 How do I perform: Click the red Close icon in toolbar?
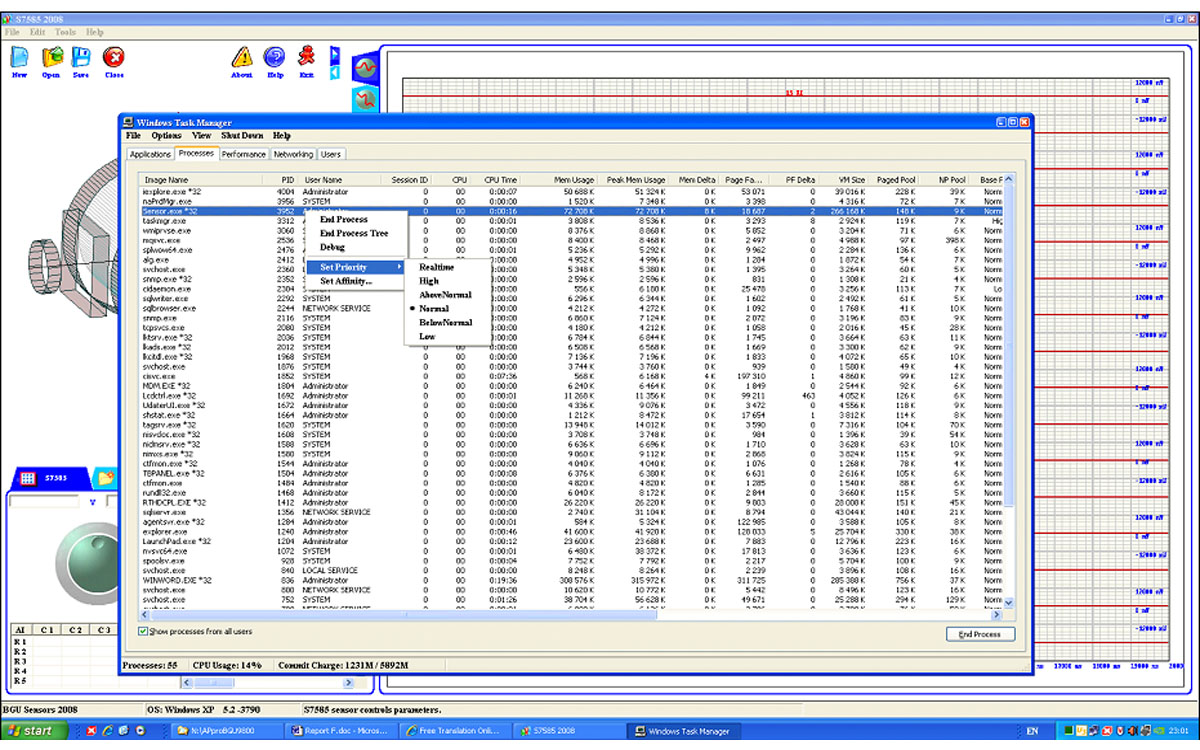114,58
